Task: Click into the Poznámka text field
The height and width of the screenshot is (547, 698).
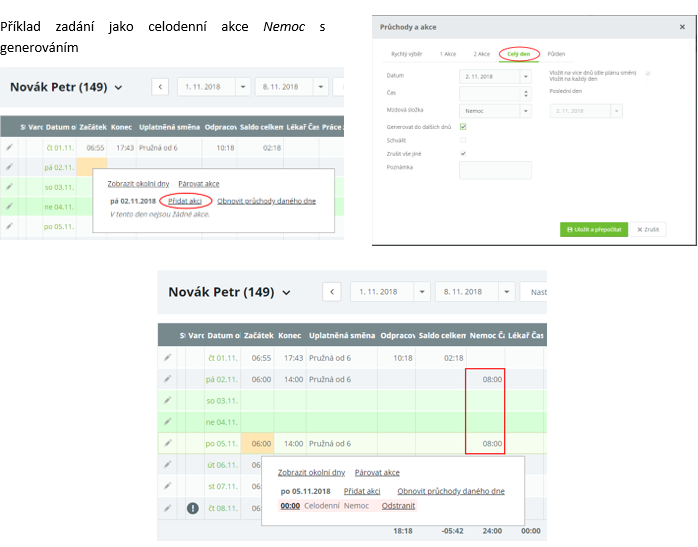Action: click(495, 171)
